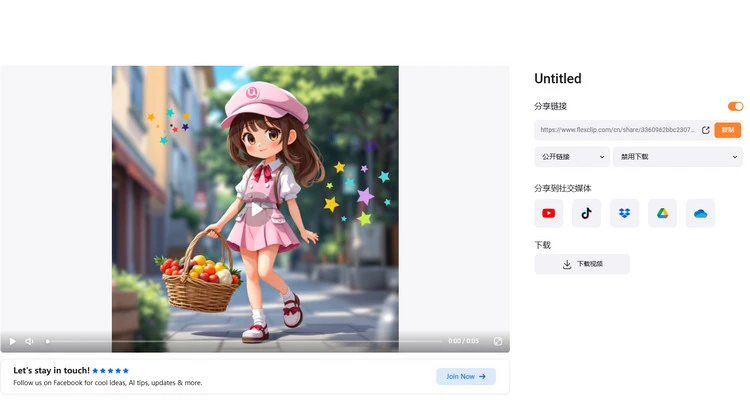
Task: Click the center play overlay on video
Action: coord(256,209)
